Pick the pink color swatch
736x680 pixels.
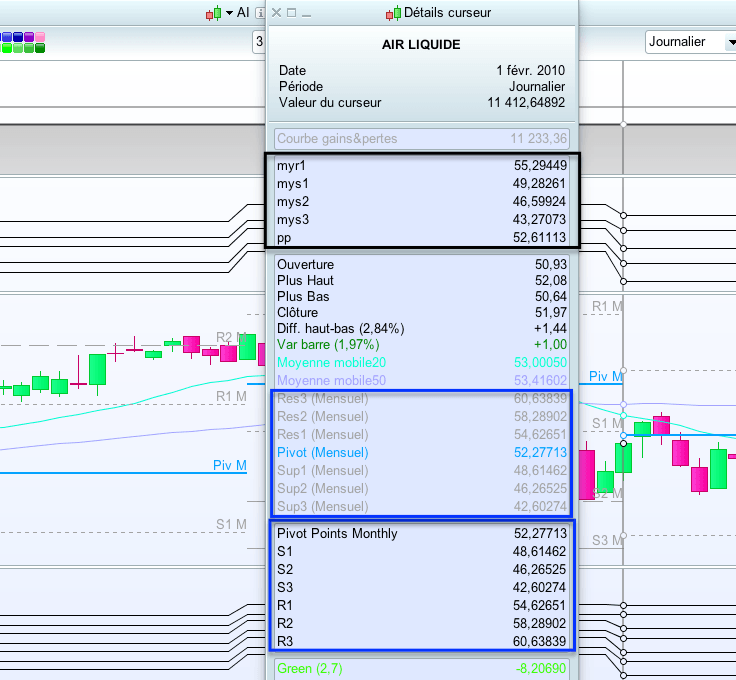pos(40,37)
